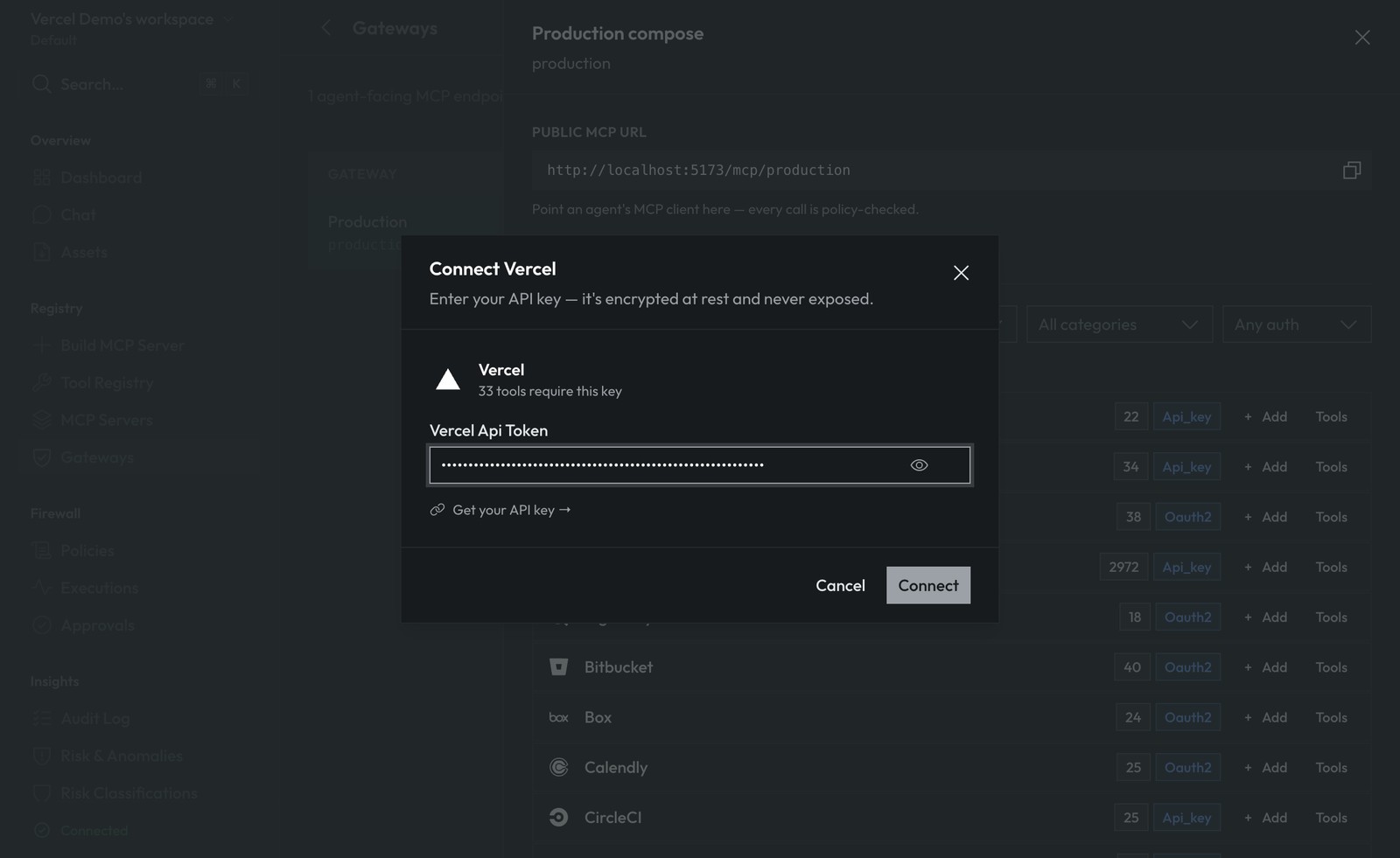Click the Chat sidebar icon
The width and height of the screenshot is (1400, 858).
tap(42, 215)
